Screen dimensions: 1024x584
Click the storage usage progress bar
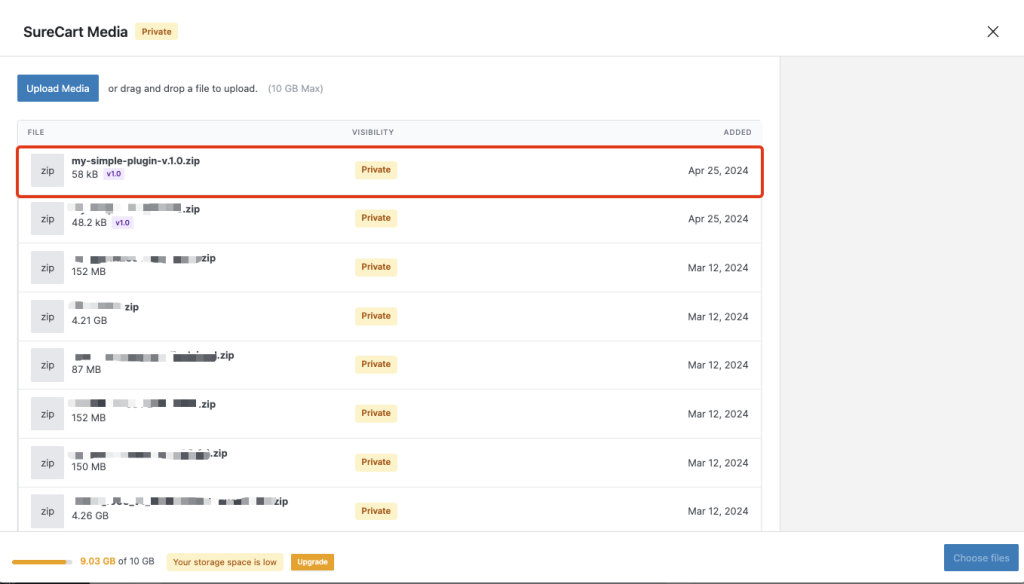click(x=41, y=562)
